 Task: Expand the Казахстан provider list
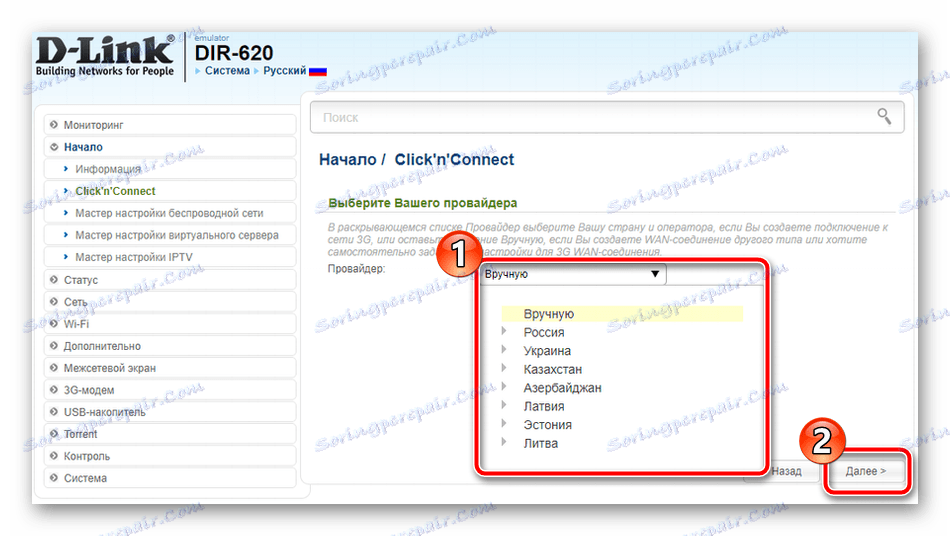coord(503,368)
